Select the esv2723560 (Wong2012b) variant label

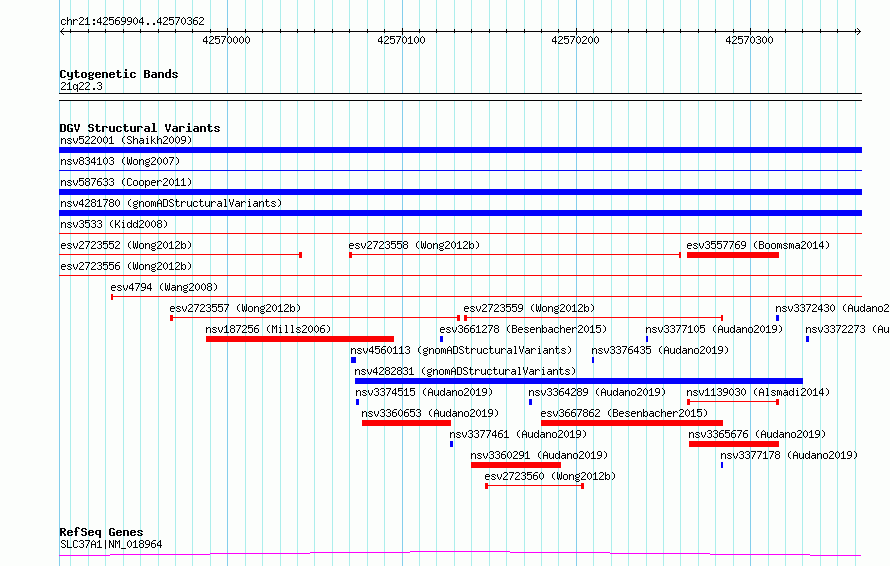(x=550, y=476)
